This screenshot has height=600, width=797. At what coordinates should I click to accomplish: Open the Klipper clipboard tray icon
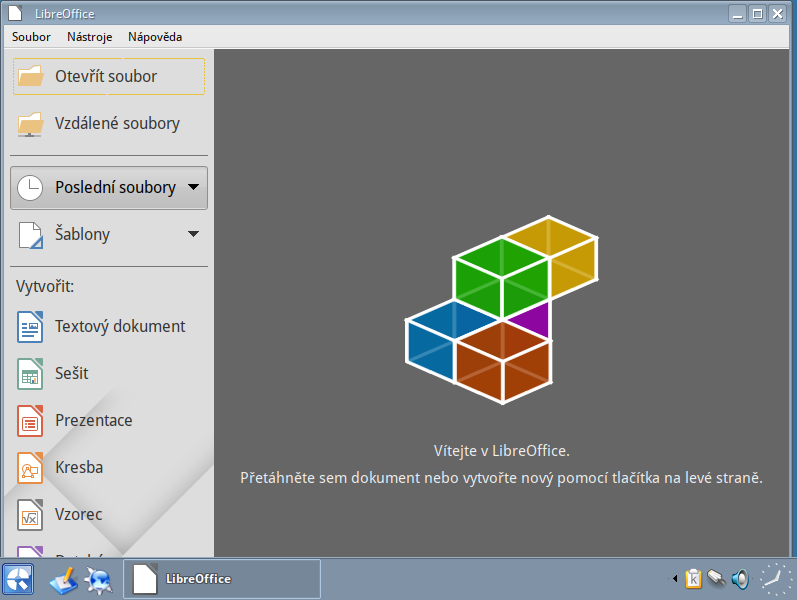[693, 578]
